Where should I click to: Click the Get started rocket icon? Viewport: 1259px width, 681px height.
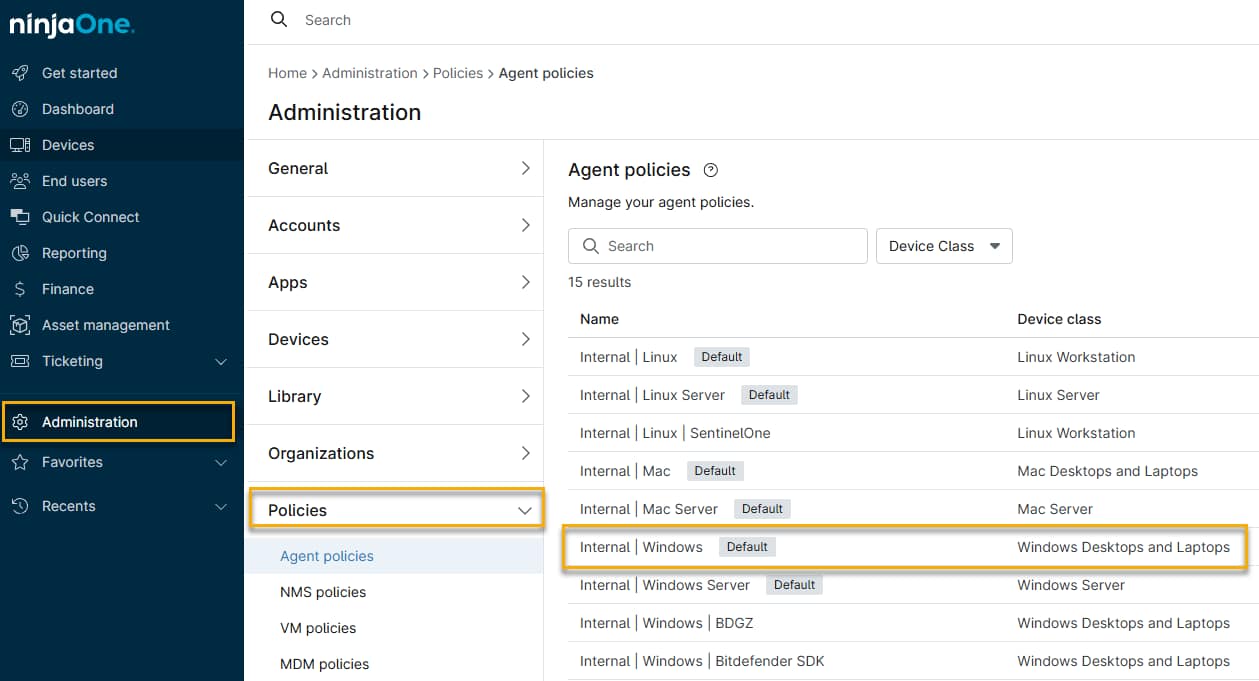coord(20,73)
